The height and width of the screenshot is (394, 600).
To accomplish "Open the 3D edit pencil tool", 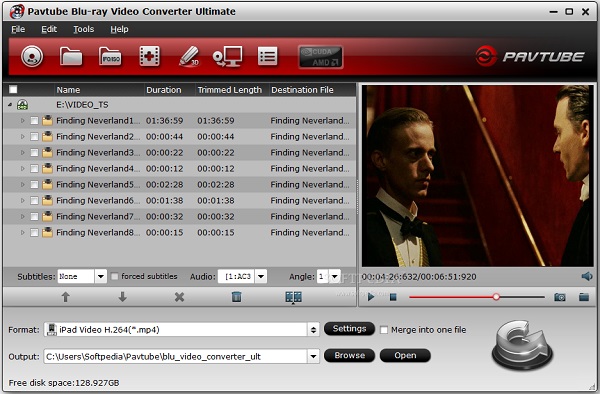I will click(189, 57).
